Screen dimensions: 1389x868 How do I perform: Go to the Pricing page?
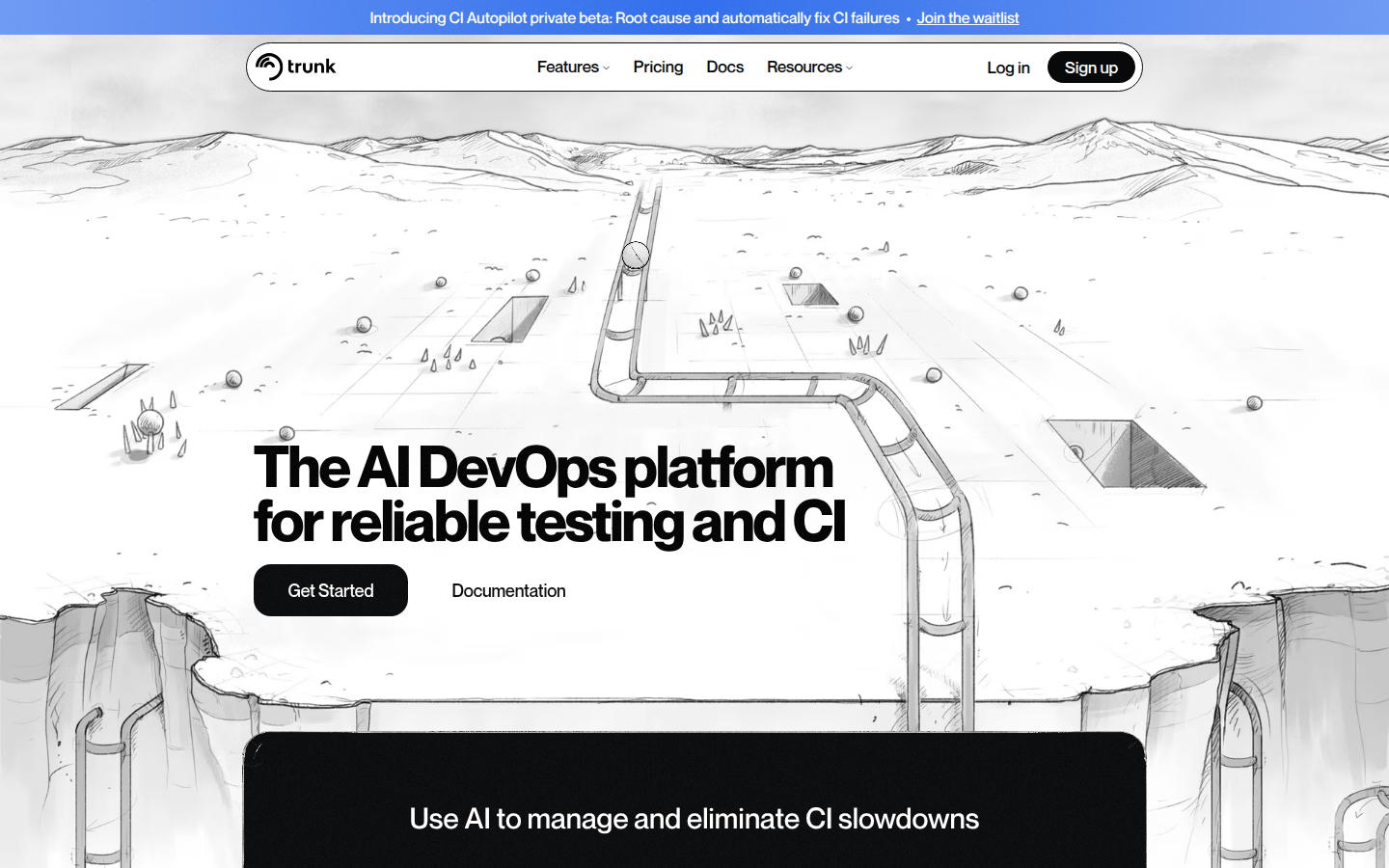[658, 67]
